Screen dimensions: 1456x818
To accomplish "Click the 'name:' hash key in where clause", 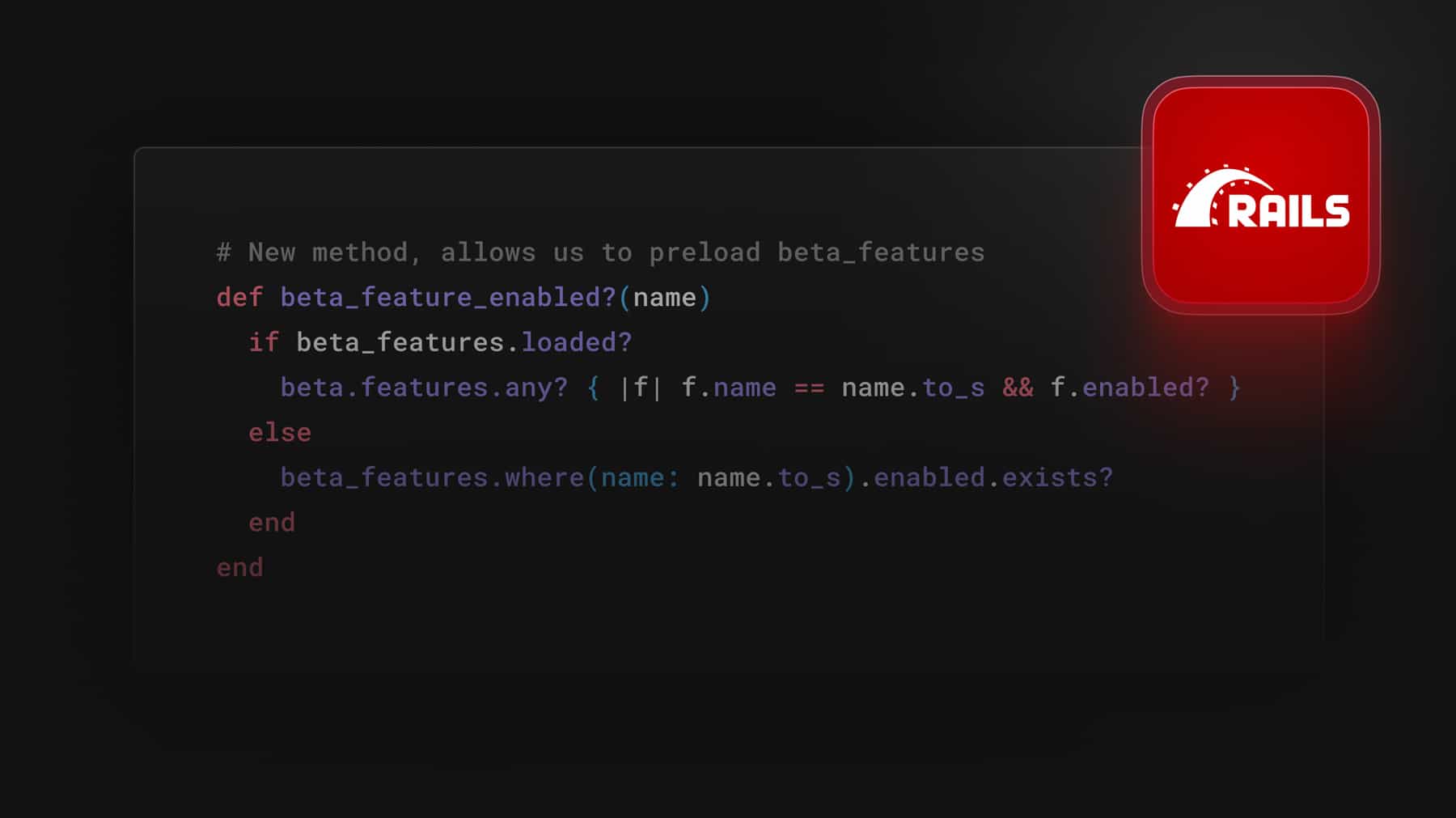I will point(640,477).
